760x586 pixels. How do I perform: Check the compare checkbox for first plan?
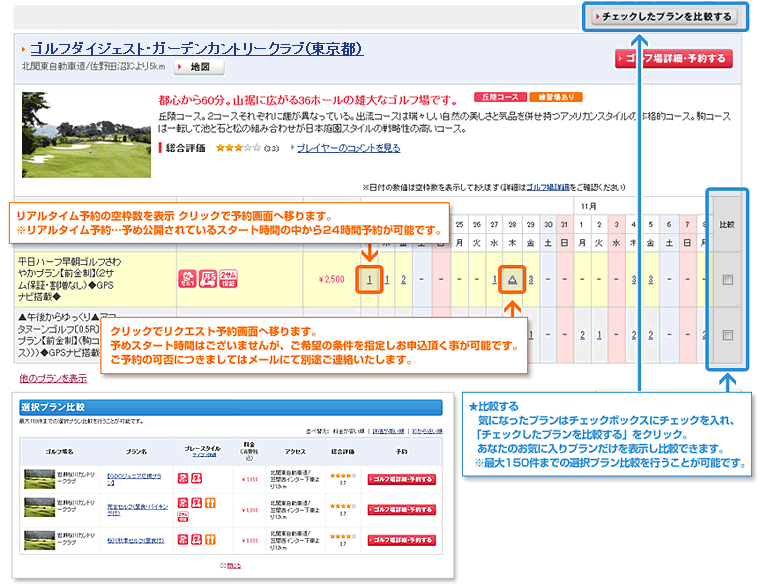[x=727, y=280]
